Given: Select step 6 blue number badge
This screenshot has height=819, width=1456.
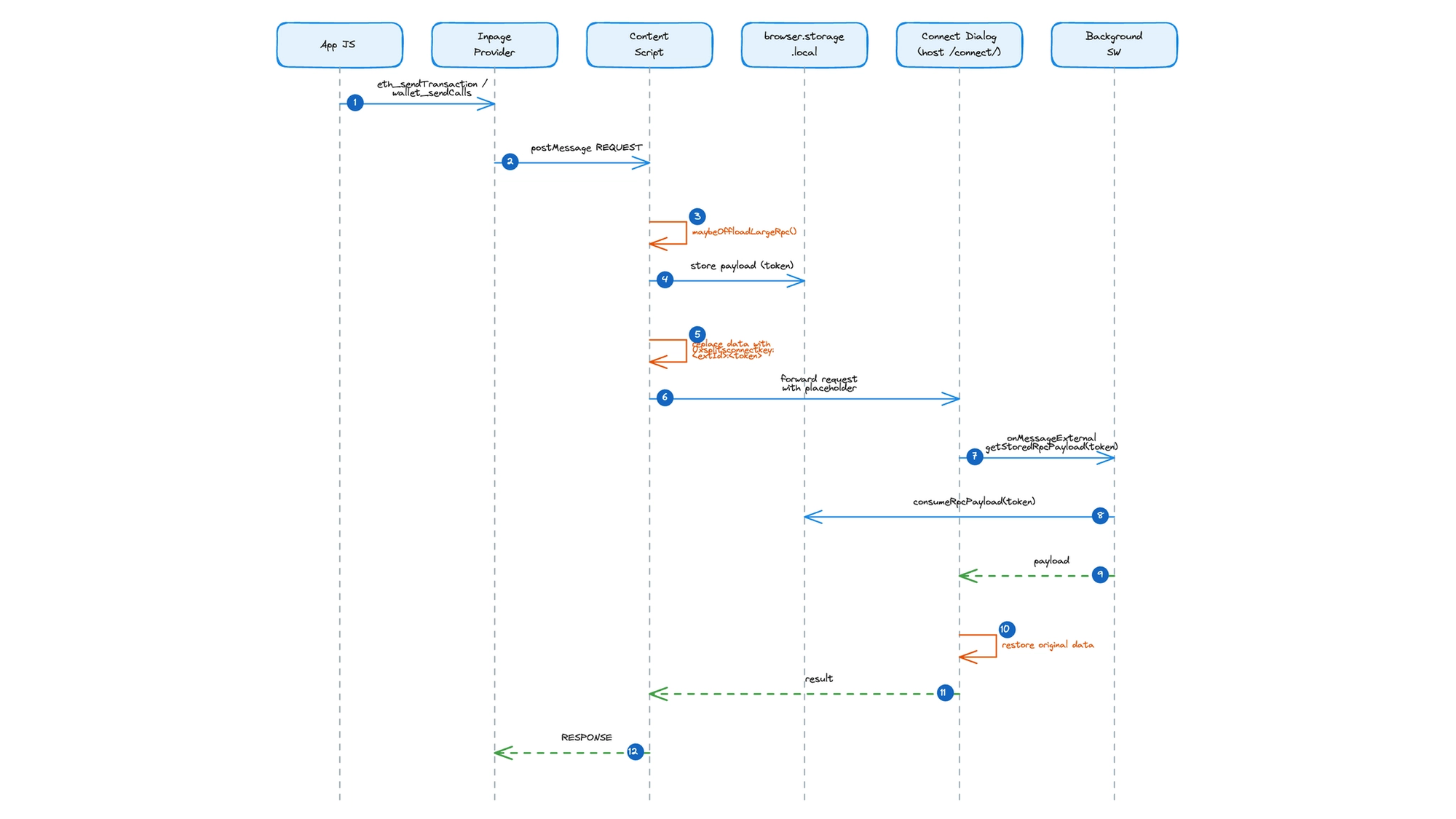Looking at the screenshot, I should coord(665,397).
